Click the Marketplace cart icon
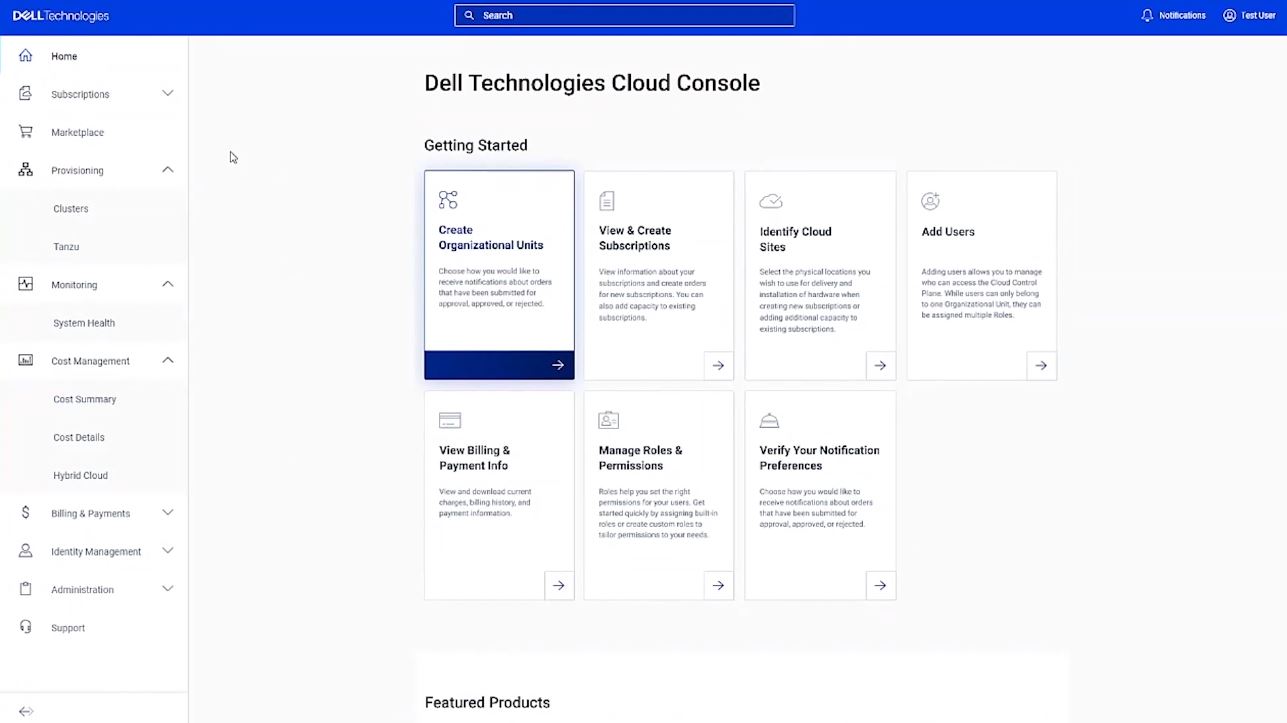The width and height of the screenshot is (1287, 723). point(26,132)
